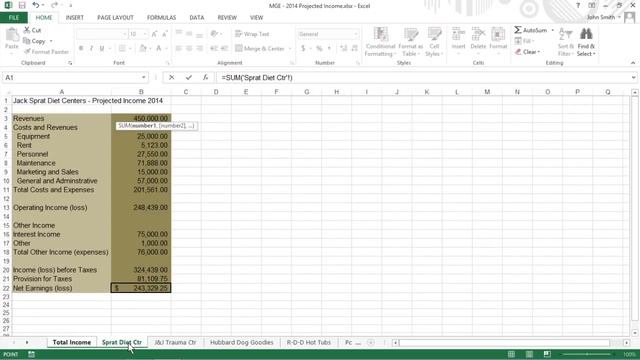The height and width of the screenshot is (360, 640).
Task: Click Decrease Decimal icon
Action: 354,49
